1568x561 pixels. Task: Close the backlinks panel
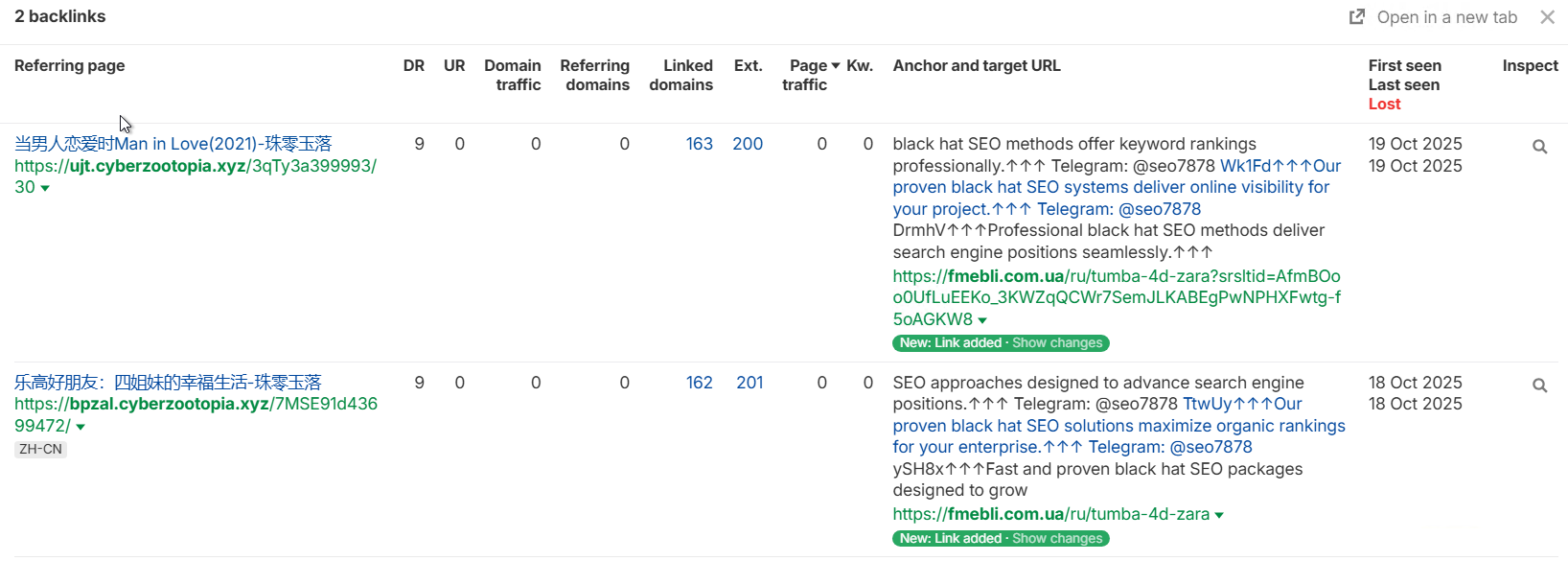[1547, 17]
